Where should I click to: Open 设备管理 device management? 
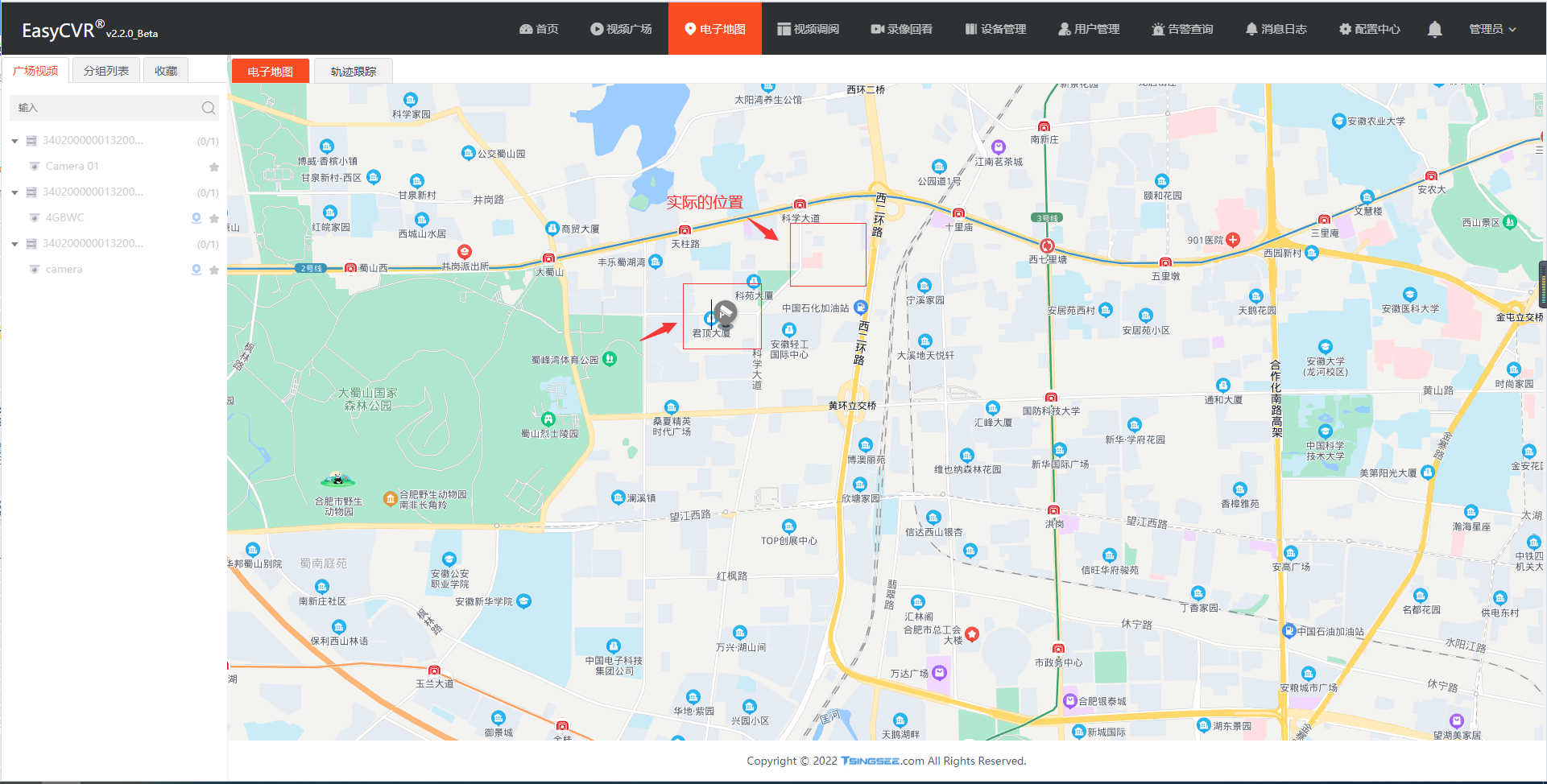995,29
